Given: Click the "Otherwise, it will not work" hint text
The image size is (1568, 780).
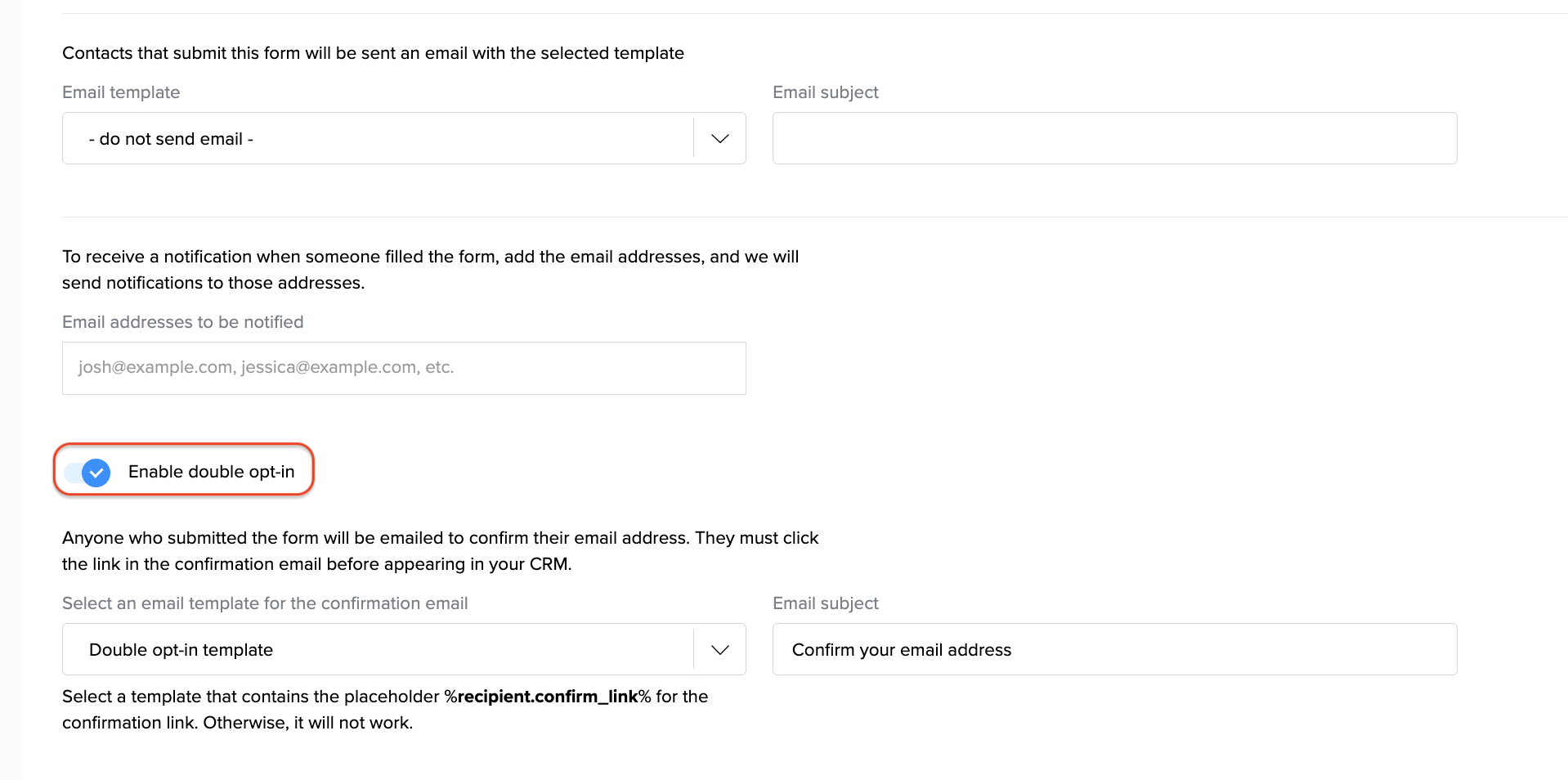Looking at the screenshot, I should coord(307,723).
